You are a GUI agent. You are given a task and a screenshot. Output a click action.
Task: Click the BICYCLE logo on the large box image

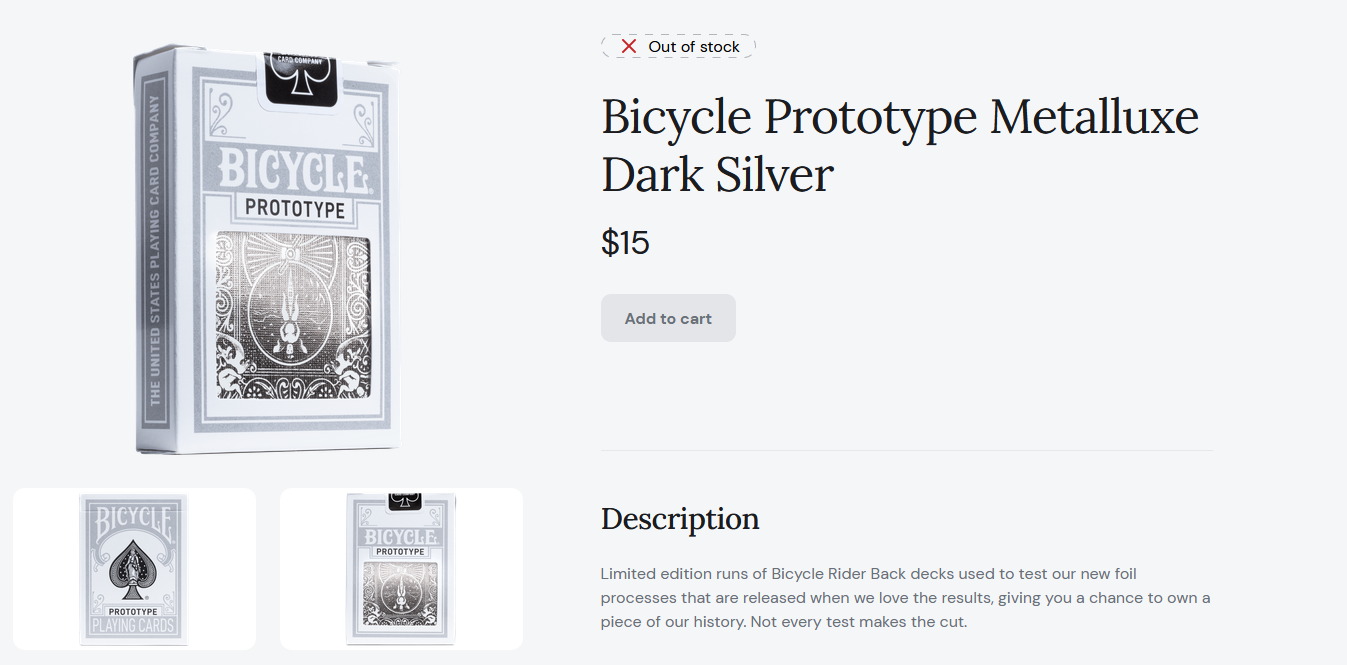[x=292, y=169]
